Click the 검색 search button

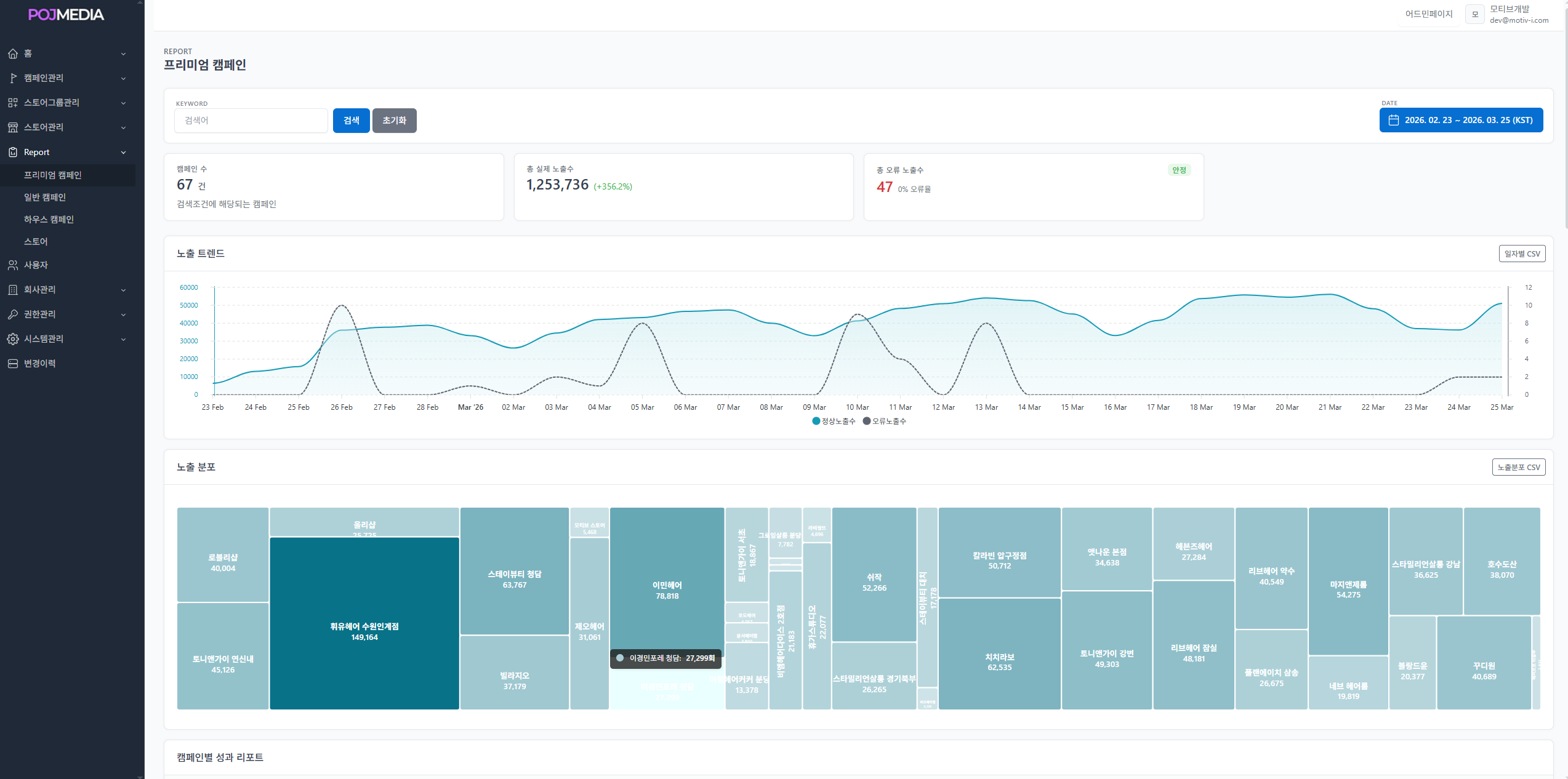tap(351, 121)
